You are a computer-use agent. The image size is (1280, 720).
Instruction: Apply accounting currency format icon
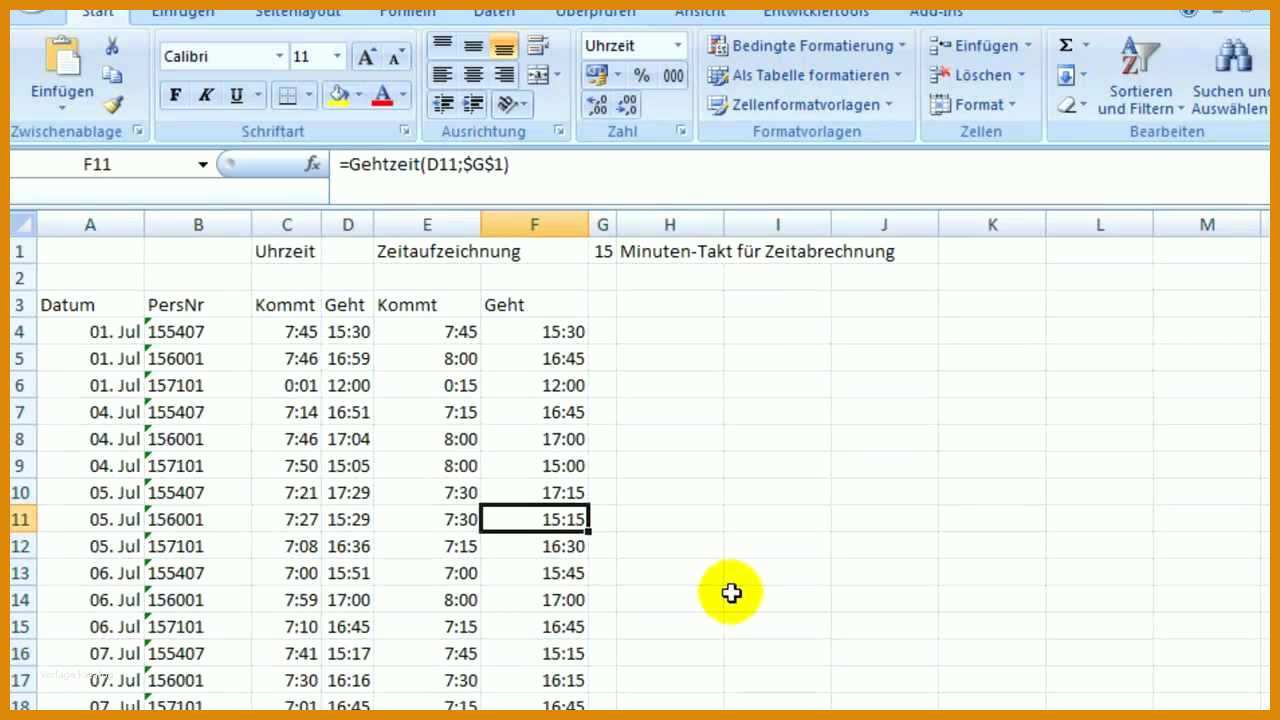(x=596, y=75)
